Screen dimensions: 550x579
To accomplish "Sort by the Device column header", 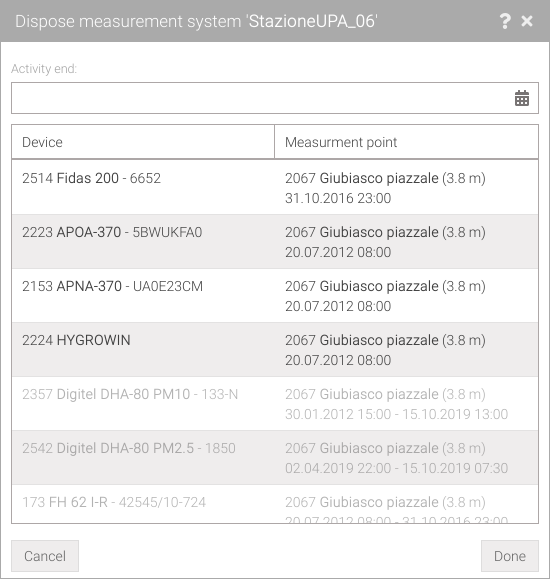I will pyautogui.click(x=143, y=142).
